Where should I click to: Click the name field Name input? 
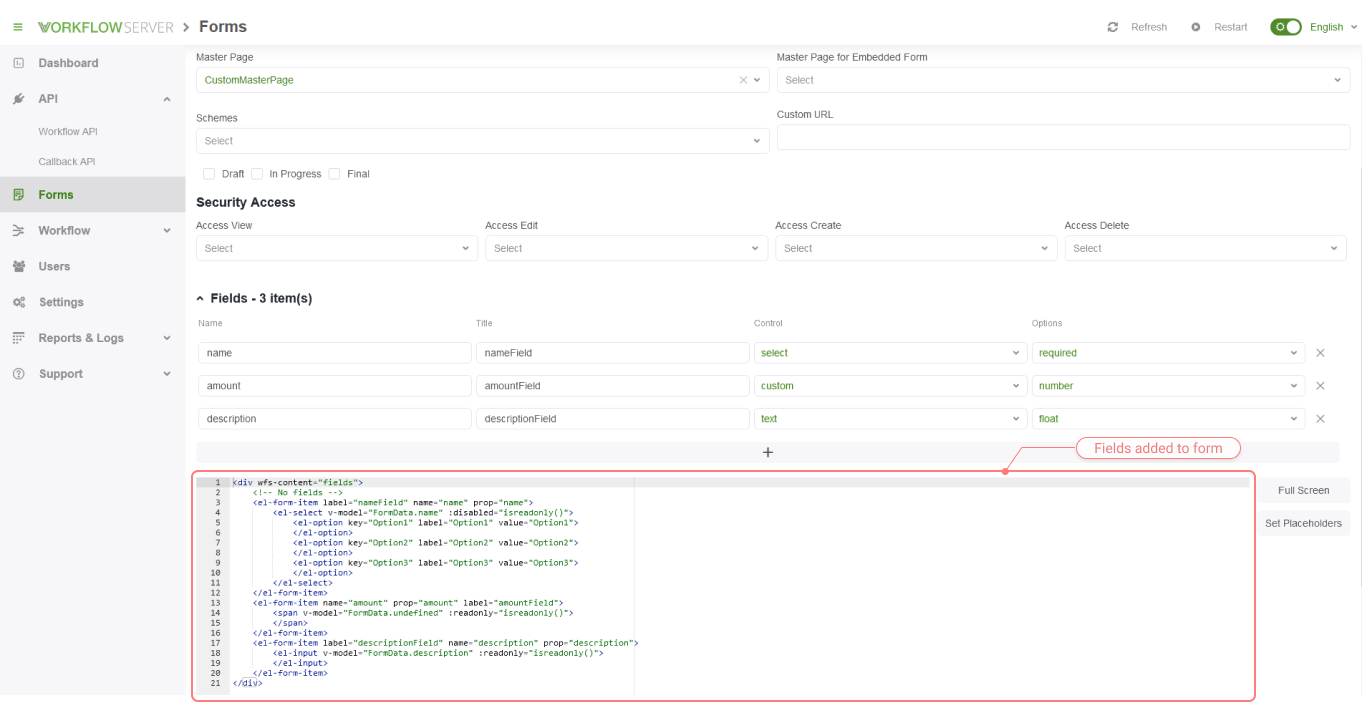pos(335,353)
